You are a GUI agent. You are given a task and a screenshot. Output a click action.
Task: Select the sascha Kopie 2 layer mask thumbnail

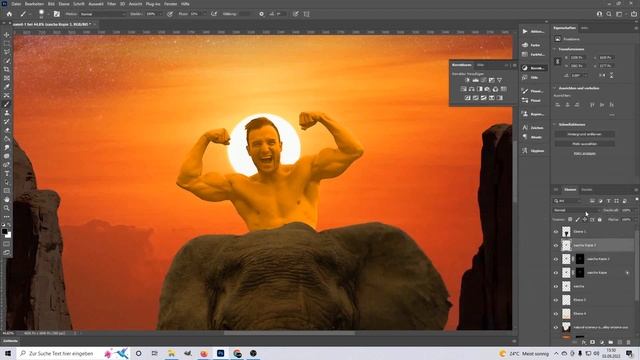click(x=580, y=259)
